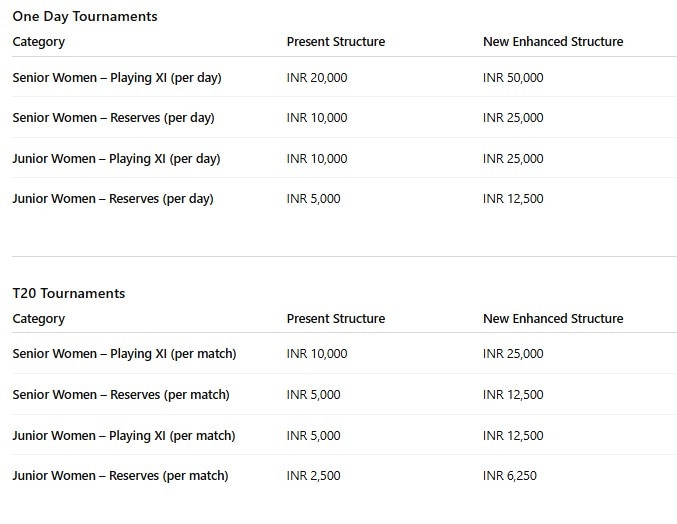Select Senior Women – Playing XI (per day) row label
Screen dimensions: 677x524
[x=116, y=77]
